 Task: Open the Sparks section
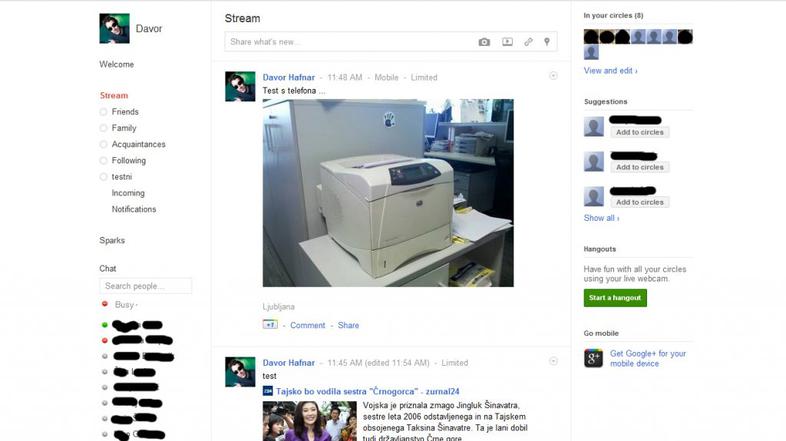tap(112, 241)
